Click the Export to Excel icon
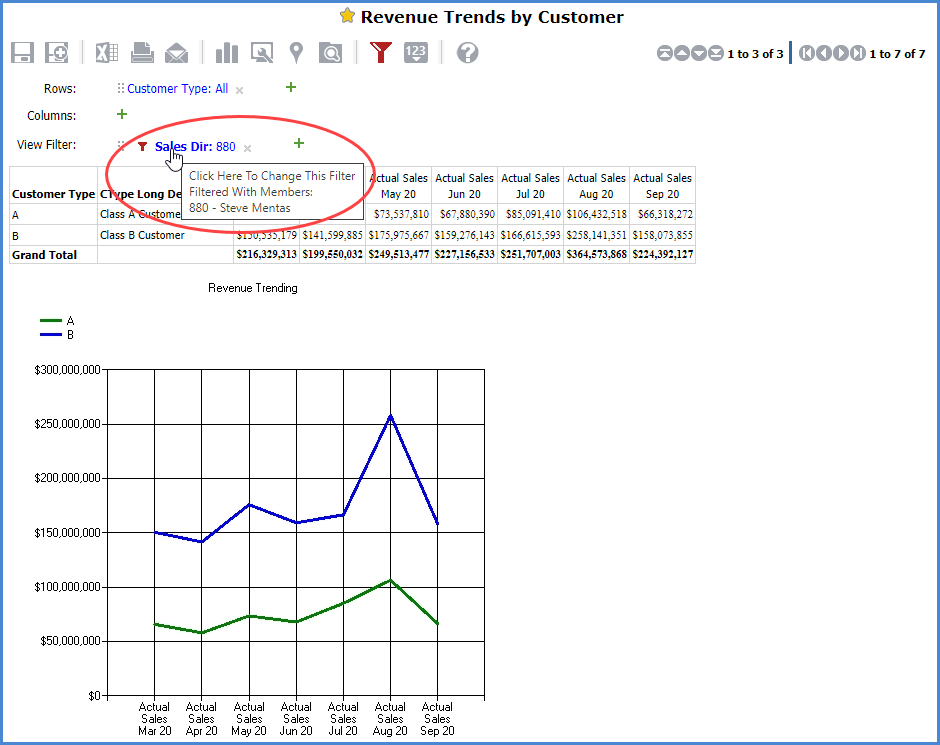 [108, 53]
